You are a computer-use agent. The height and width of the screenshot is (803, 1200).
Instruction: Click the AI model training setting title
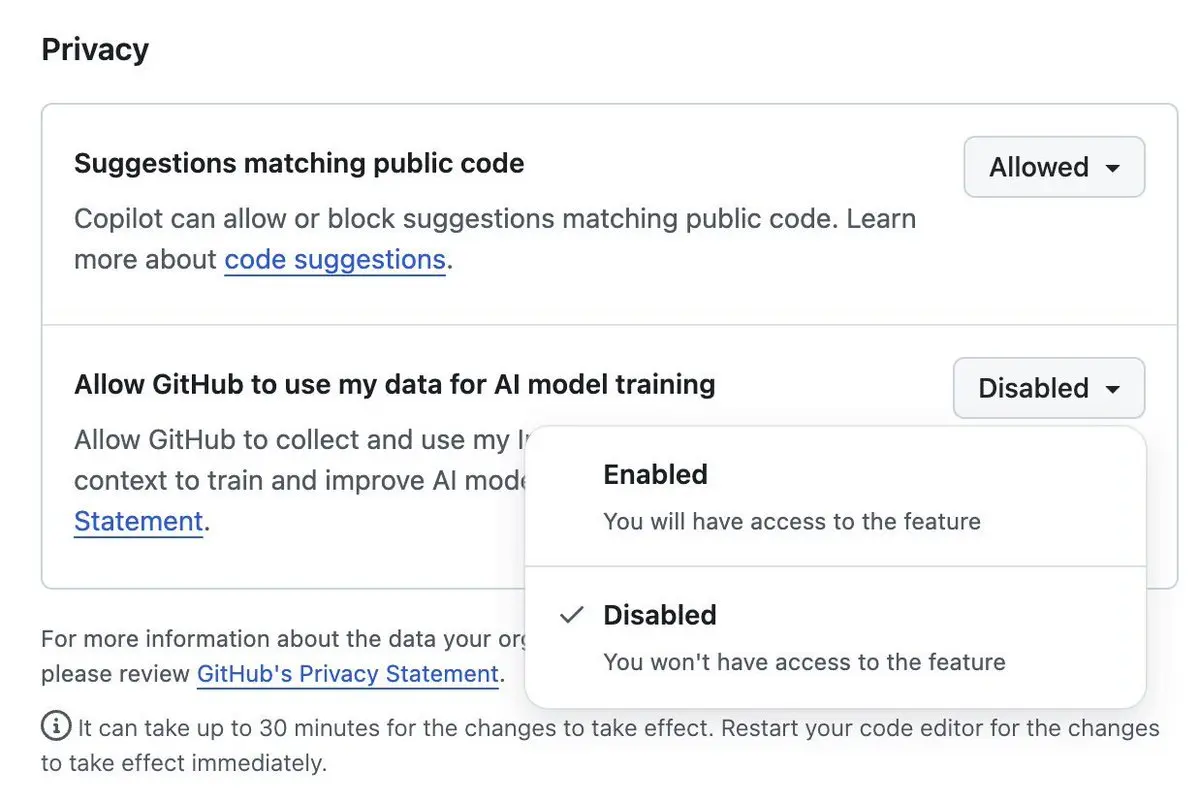tap(394, 384)
